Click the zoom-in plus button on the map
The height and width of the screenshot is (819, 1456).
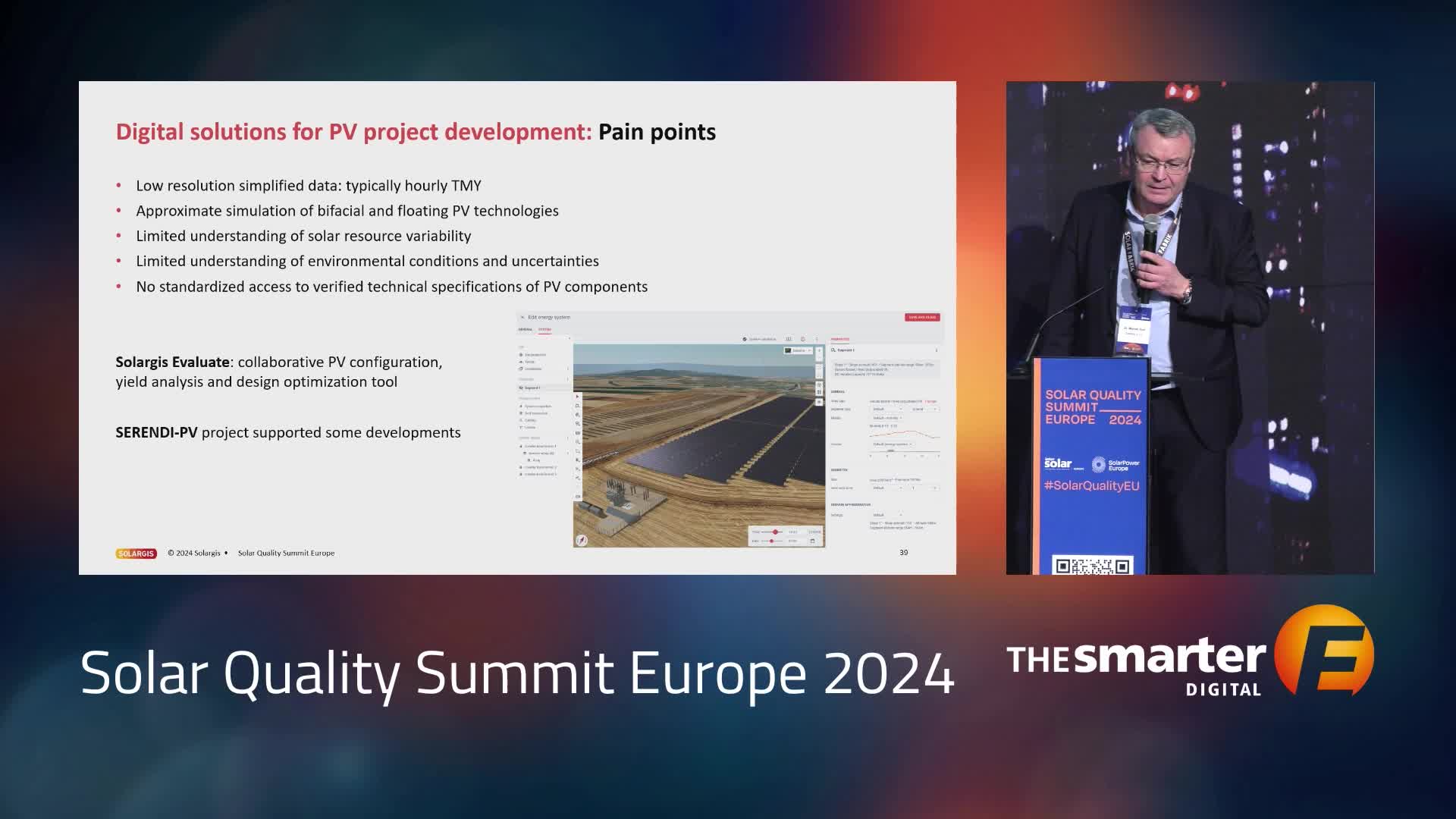pyautogui.click(x=819, y=350)
